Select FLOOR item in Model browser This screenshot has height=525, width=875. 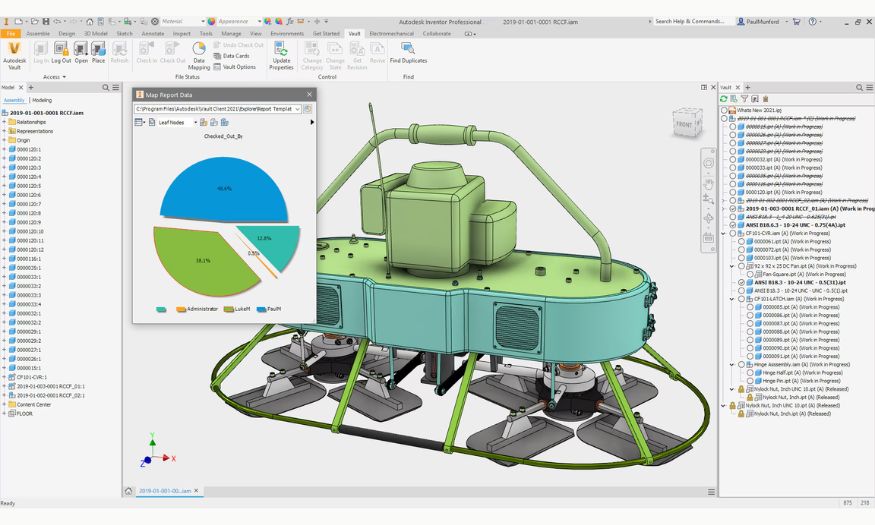click(21, 414)
